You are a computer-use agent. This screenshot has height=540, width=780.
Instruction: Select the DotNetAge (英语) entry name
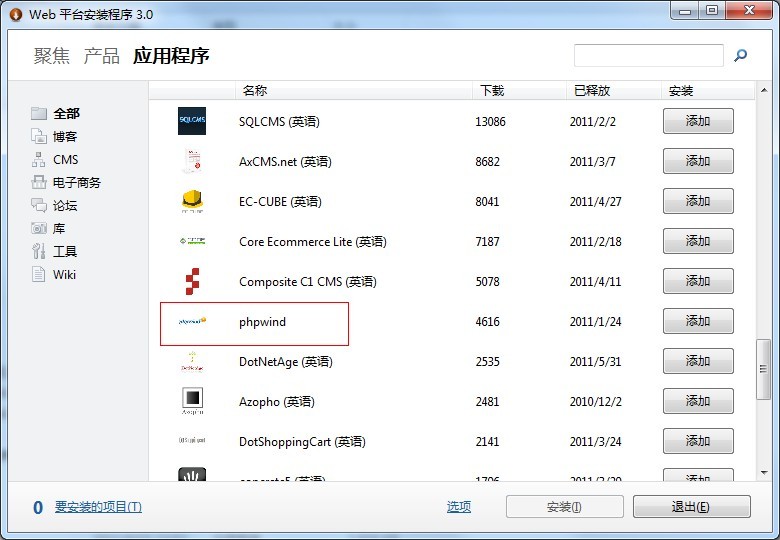(x=286, y=361)
